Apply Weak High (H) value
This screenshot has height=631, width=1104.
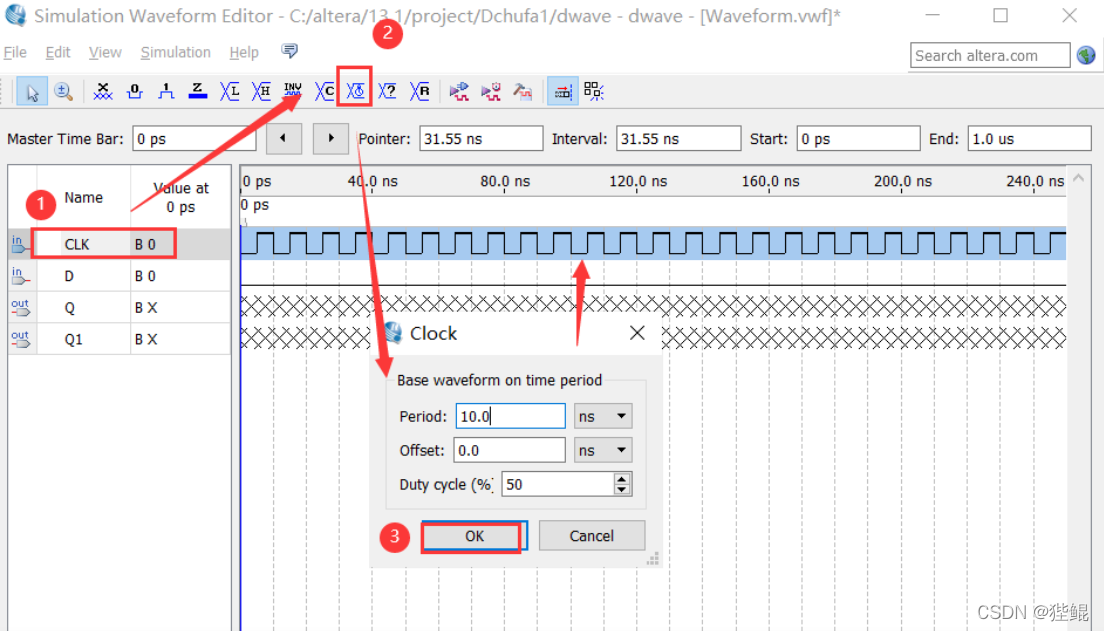[x=261, y=91]
